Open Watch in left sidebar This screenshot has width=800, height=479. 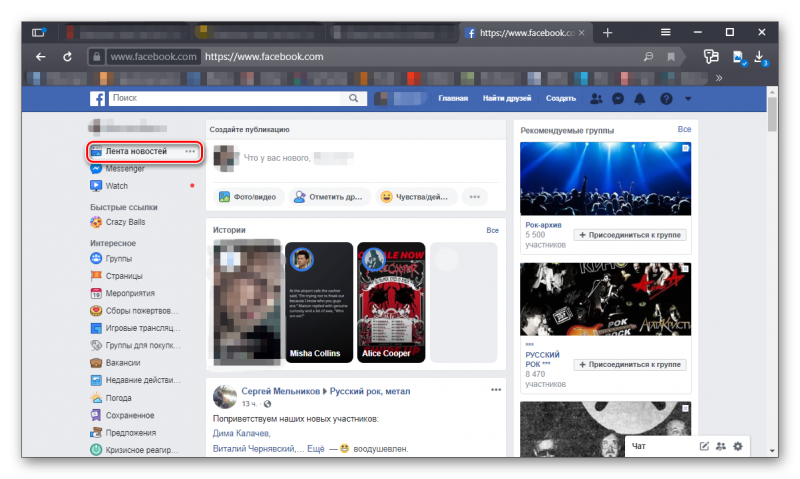click(109, 186)
